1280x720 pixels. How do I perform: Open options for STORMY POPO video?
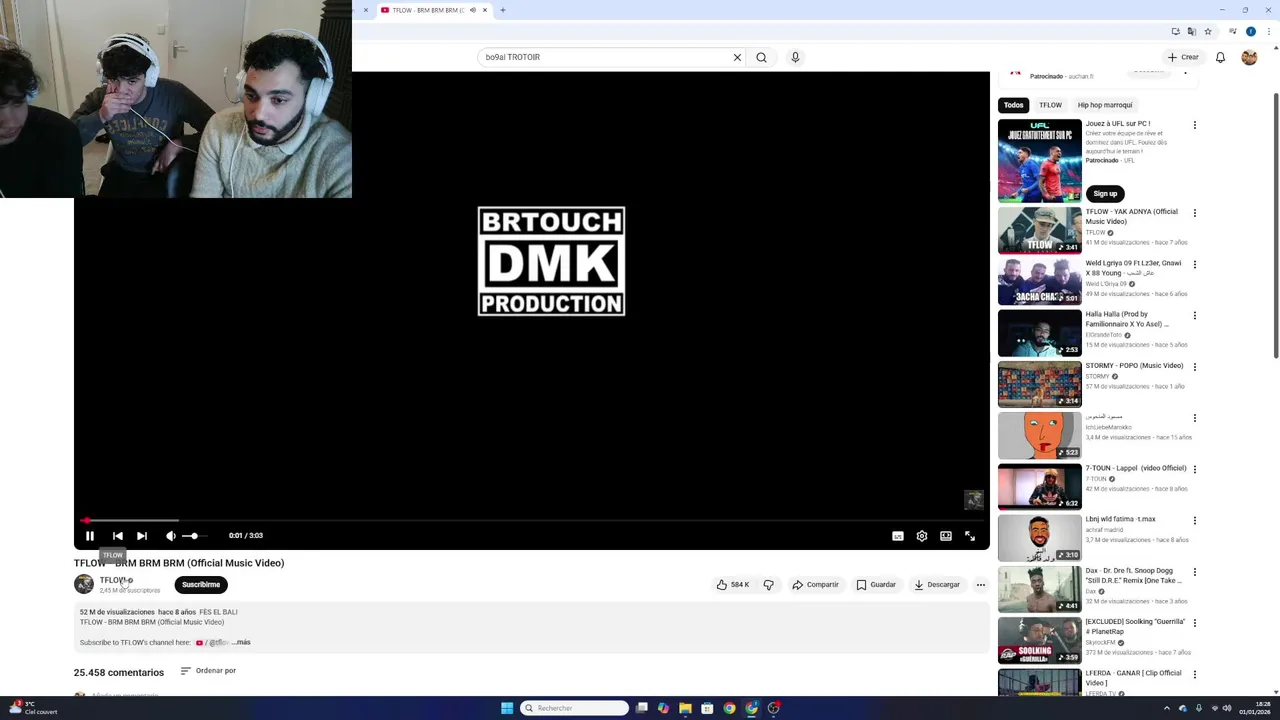pos(1194,367)
